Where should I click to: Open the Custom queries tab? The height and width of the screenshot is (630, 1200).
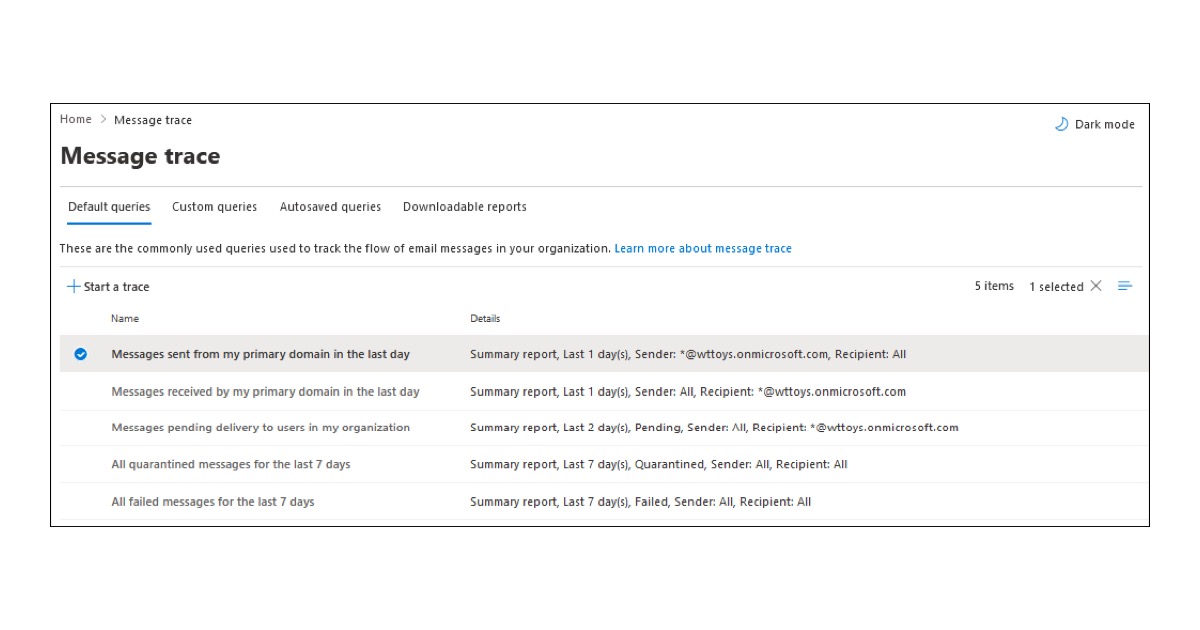coord(214,207)
